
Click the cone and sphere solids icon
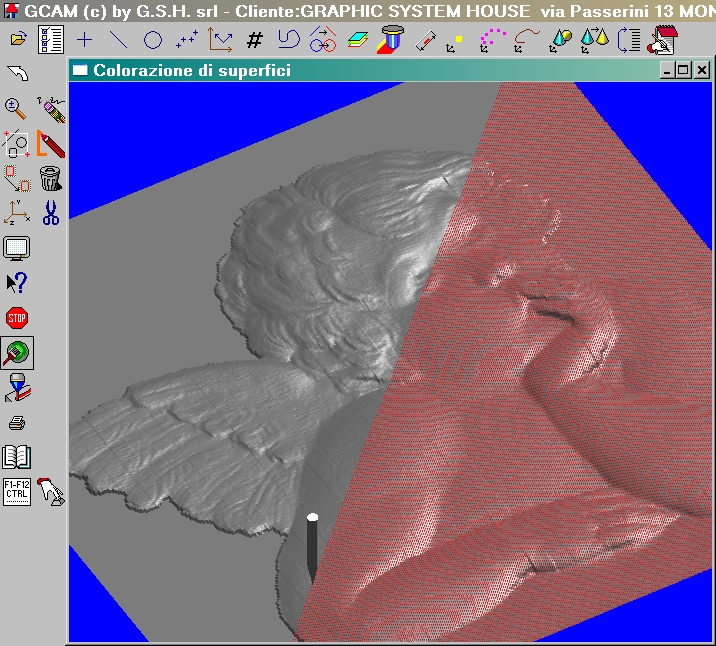(x=561, y=41)
